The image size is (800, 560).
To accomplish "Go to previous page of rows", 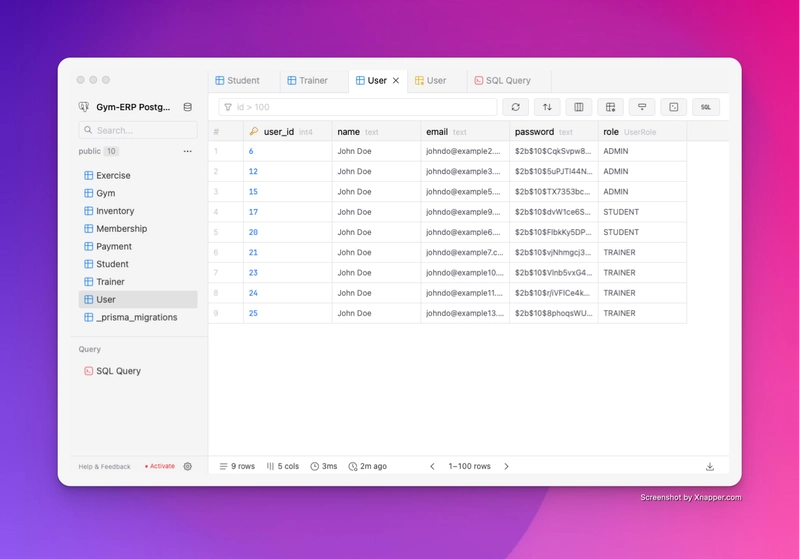I will tap(432, 466).
